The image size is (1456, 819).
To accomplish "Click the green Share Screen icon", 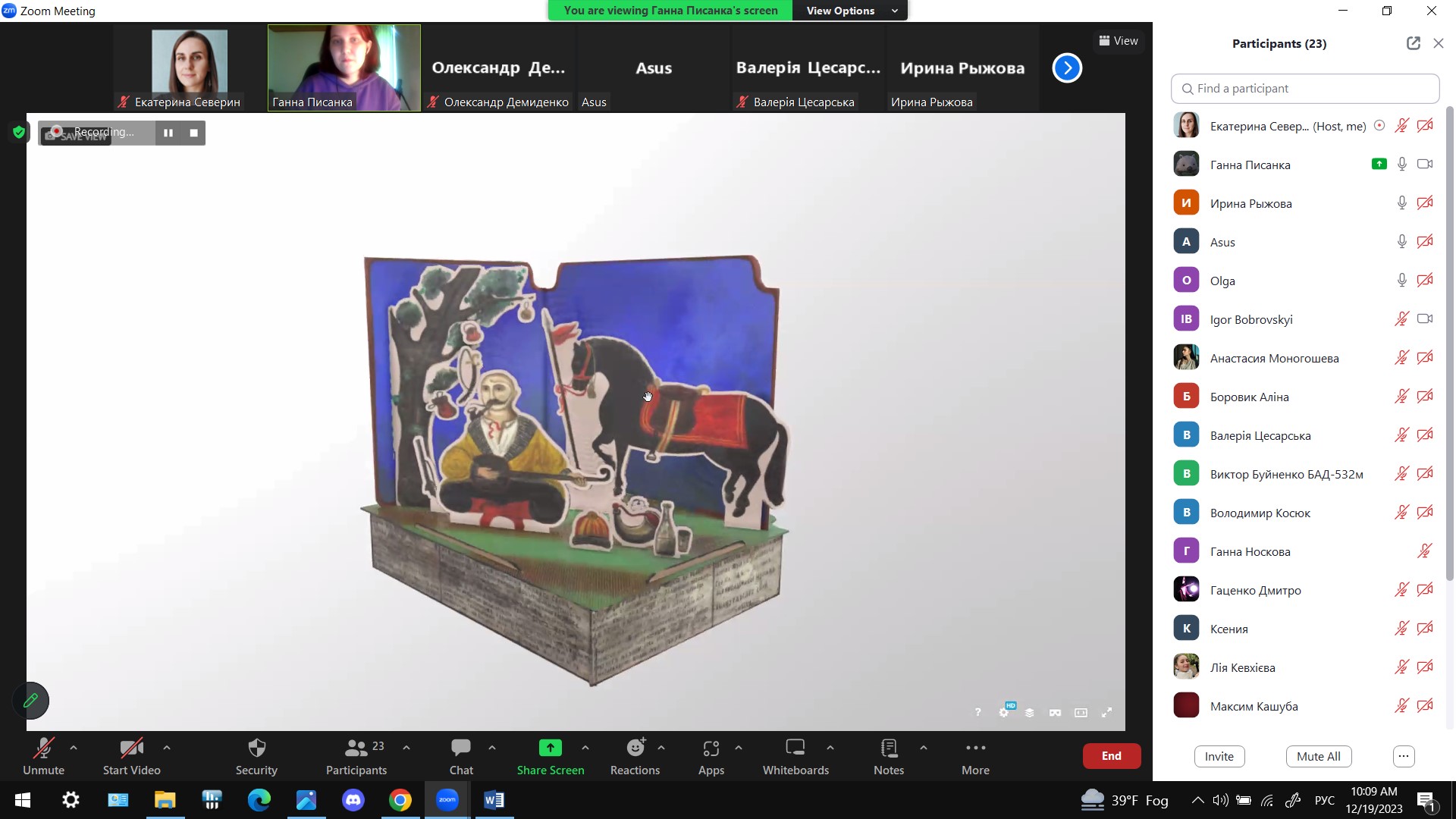I will (550, 748).
